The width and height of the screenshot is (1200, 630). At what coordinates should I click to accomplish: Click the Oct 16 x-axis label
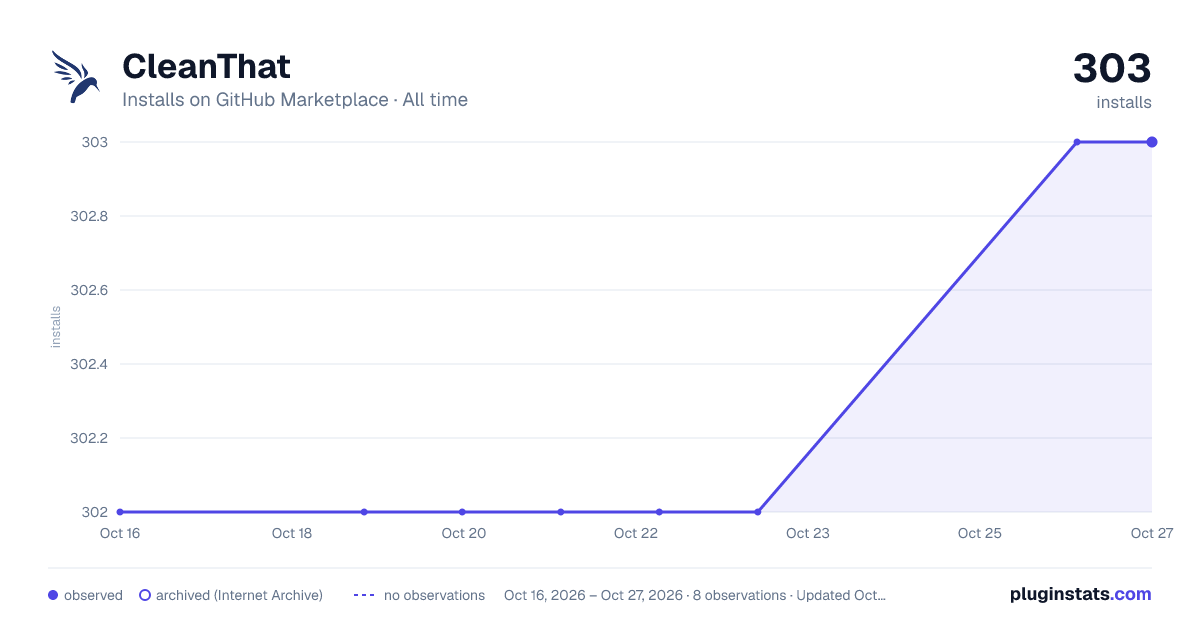[120, 533]
